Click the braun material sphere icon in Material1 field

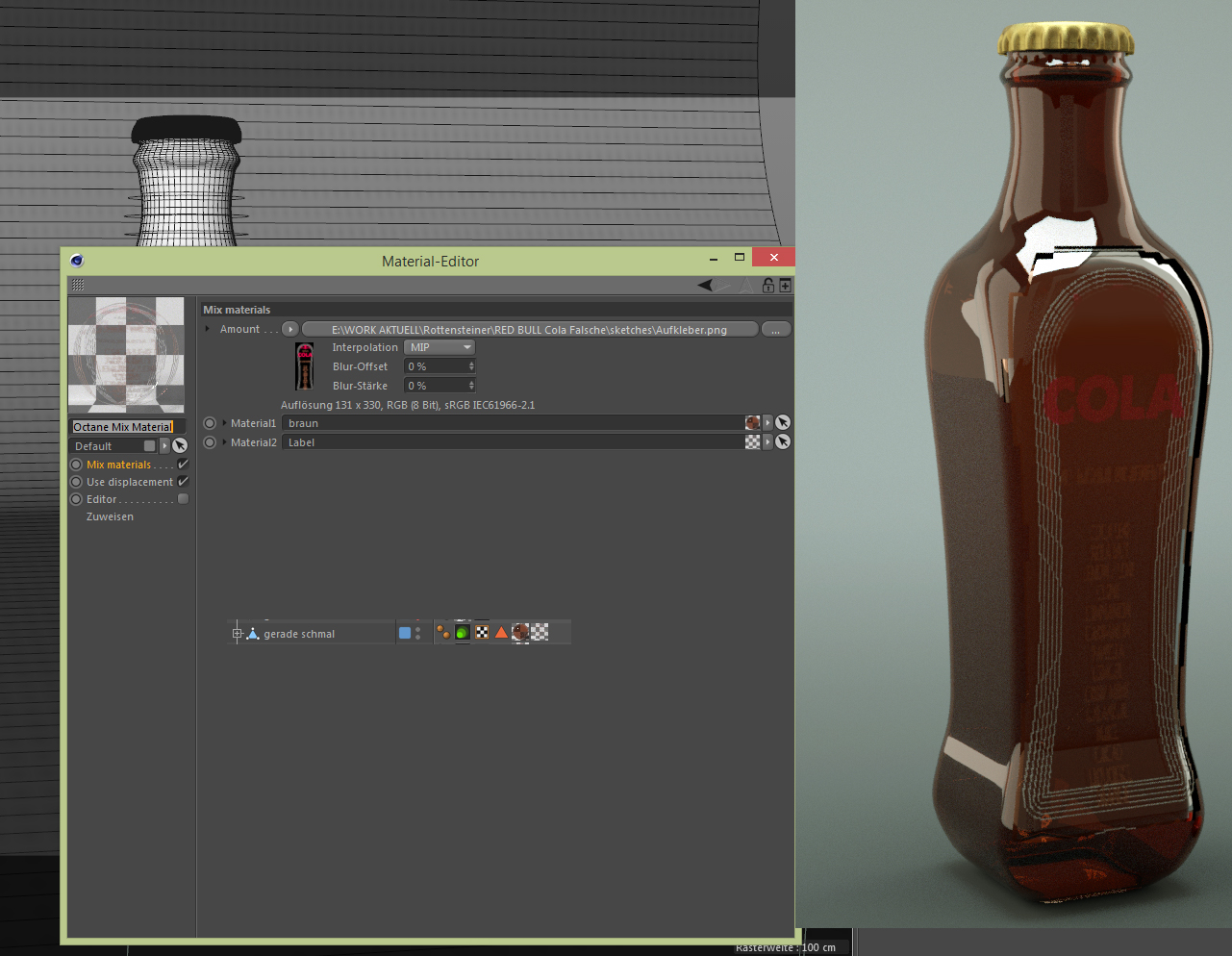[x=752, y=422]
